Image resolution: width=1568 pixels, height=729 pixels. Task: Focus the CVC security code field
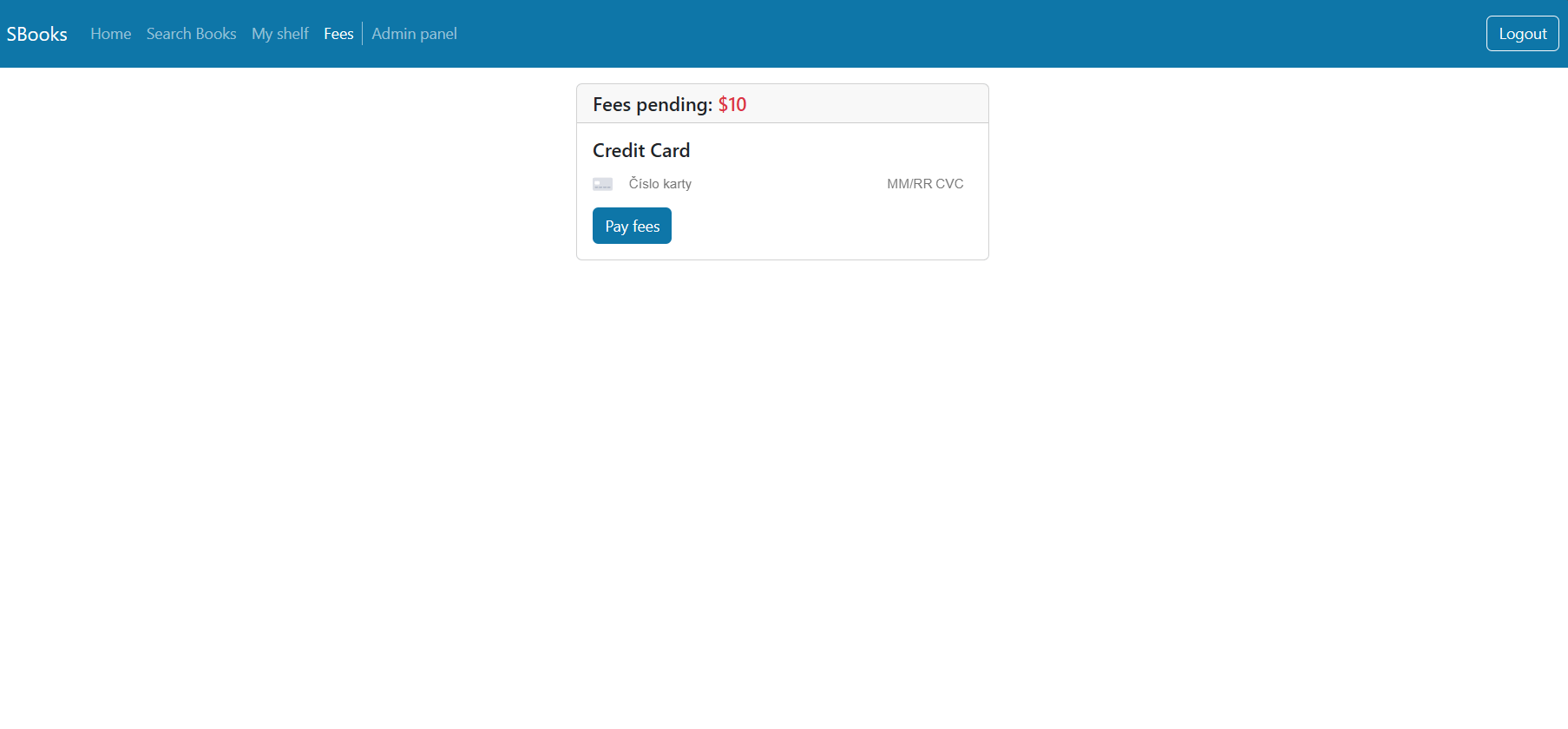pos(951,184)
